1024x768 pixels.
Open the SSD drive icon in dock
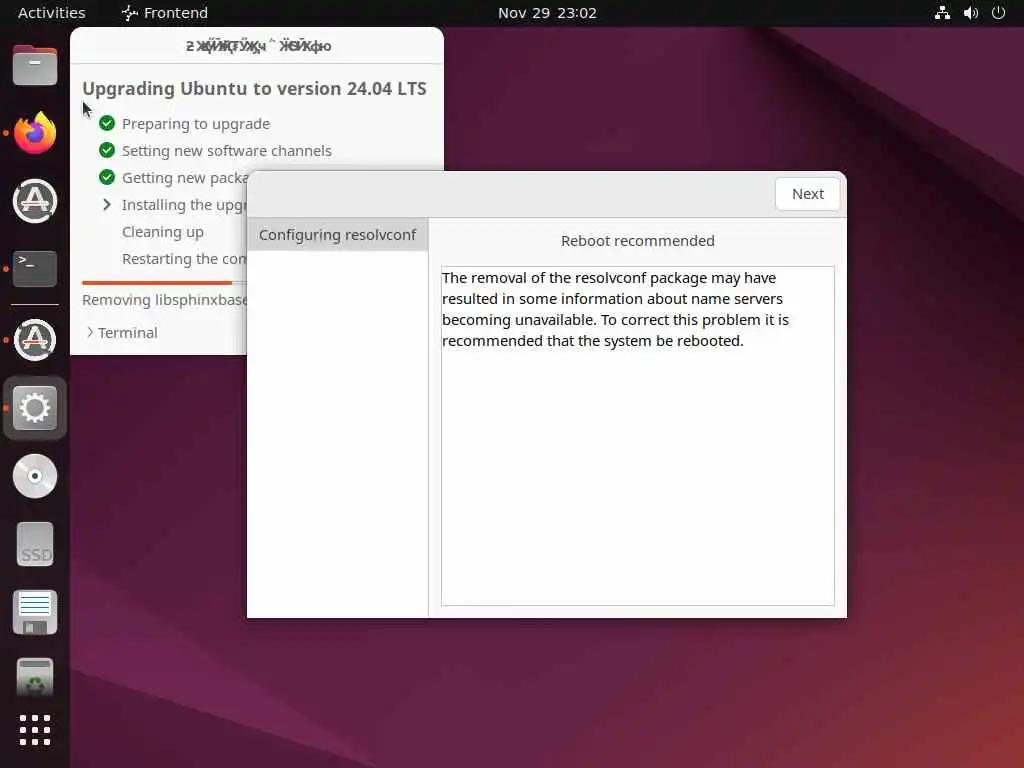35,544
